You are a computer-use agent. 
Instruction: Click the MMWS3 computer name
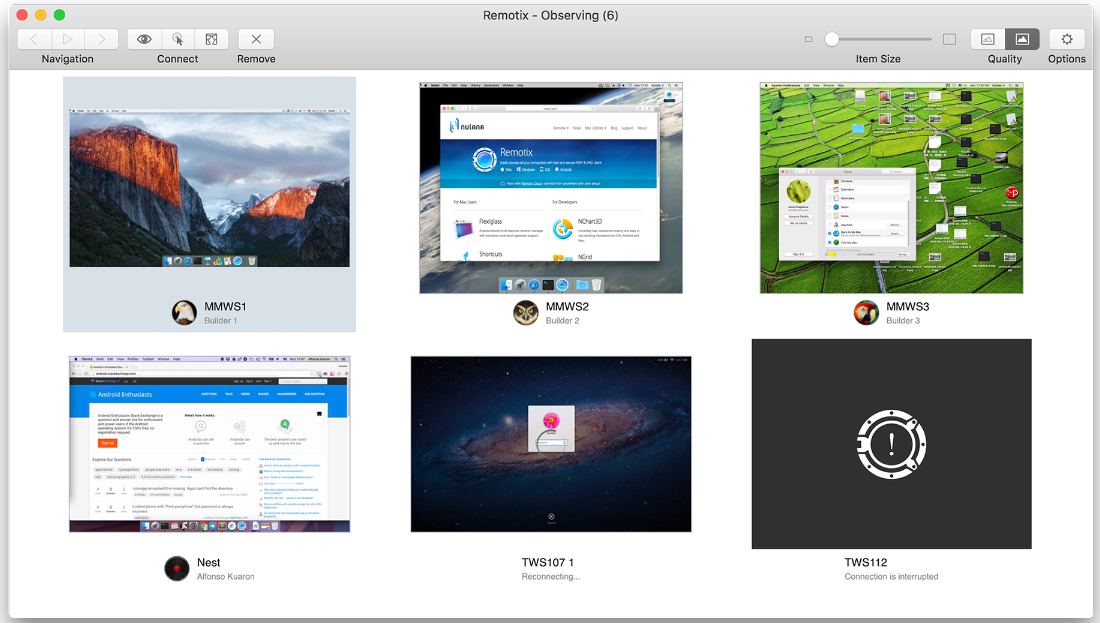[908, 307]
